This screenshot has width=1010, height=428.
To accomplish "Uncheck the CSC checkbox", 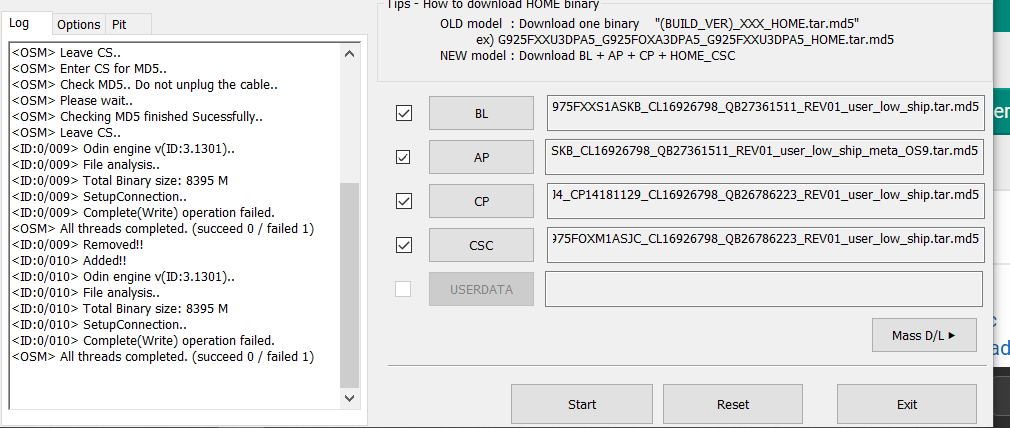I will point(404,245).
